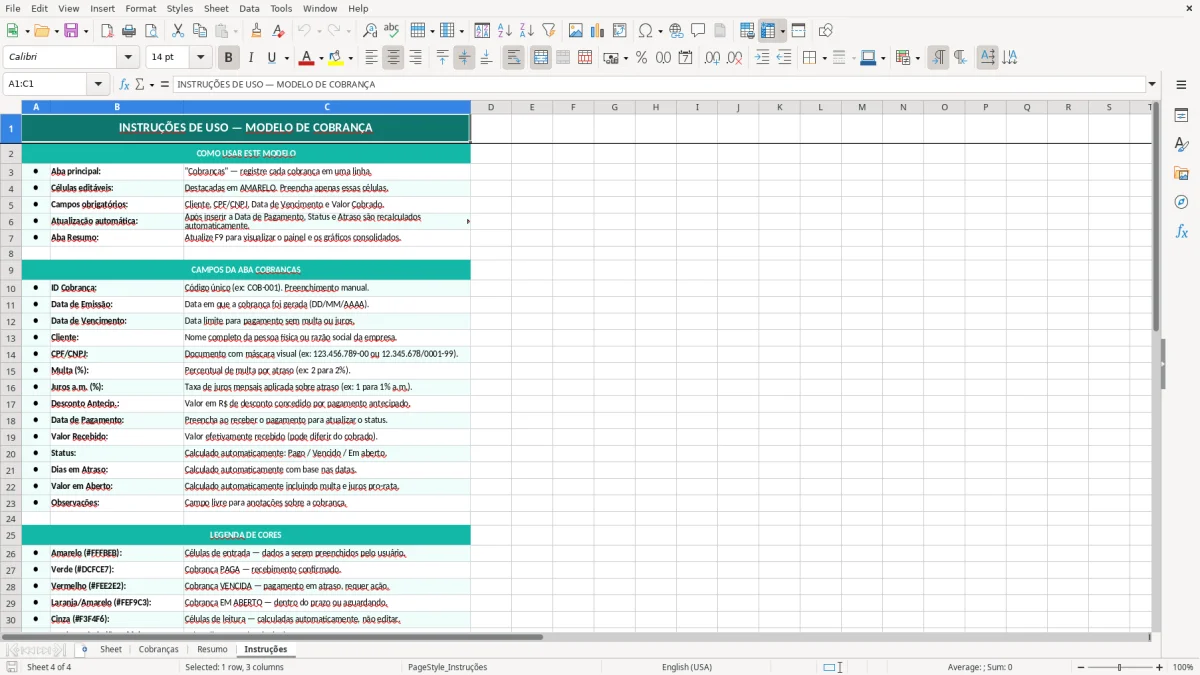The image size is (1200, 675).
Task: Switch to the Cobranças sheet tab
Action: point(159,649)
